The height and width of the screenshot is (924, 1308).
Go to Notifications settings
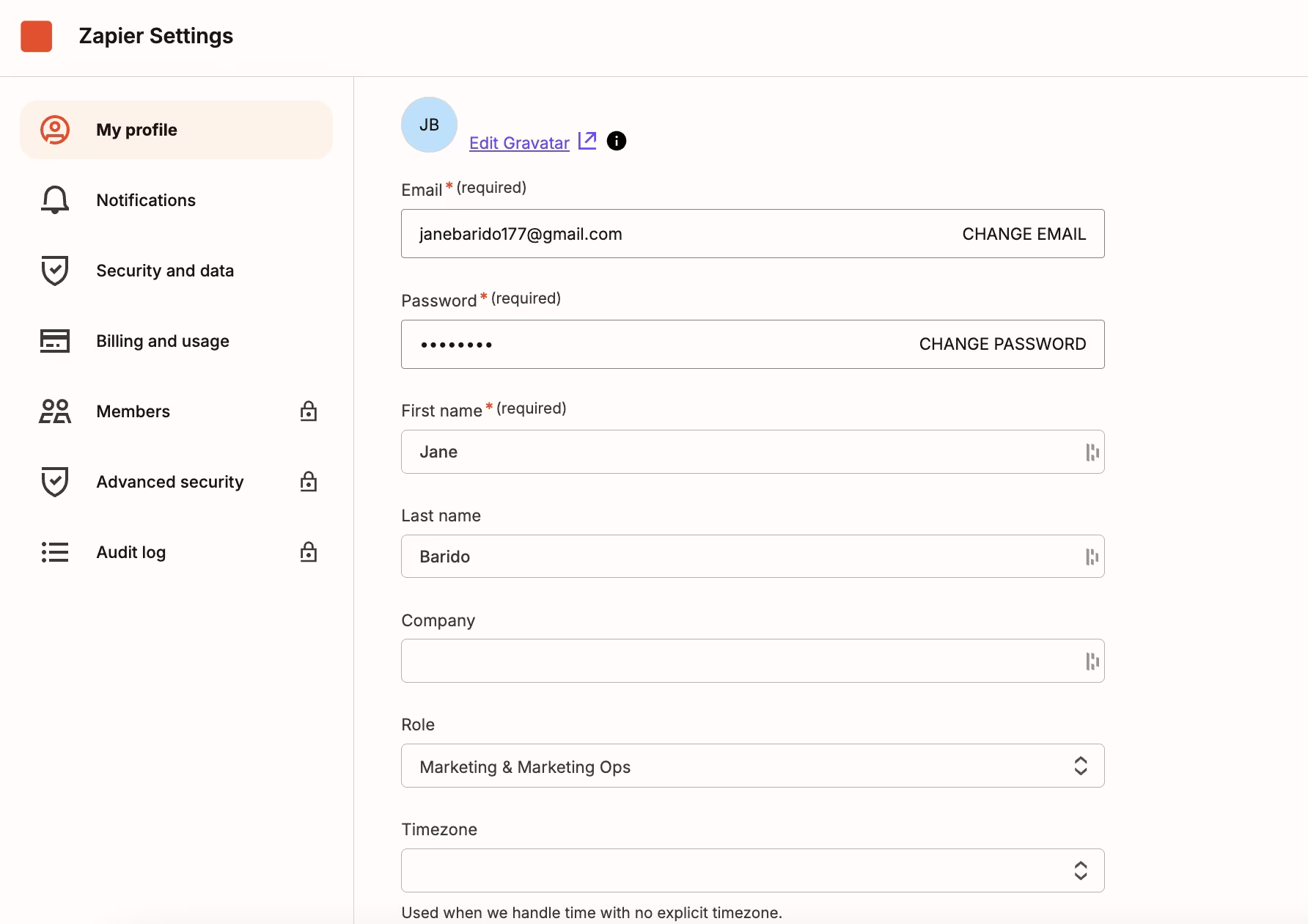(x=177, y=200)
